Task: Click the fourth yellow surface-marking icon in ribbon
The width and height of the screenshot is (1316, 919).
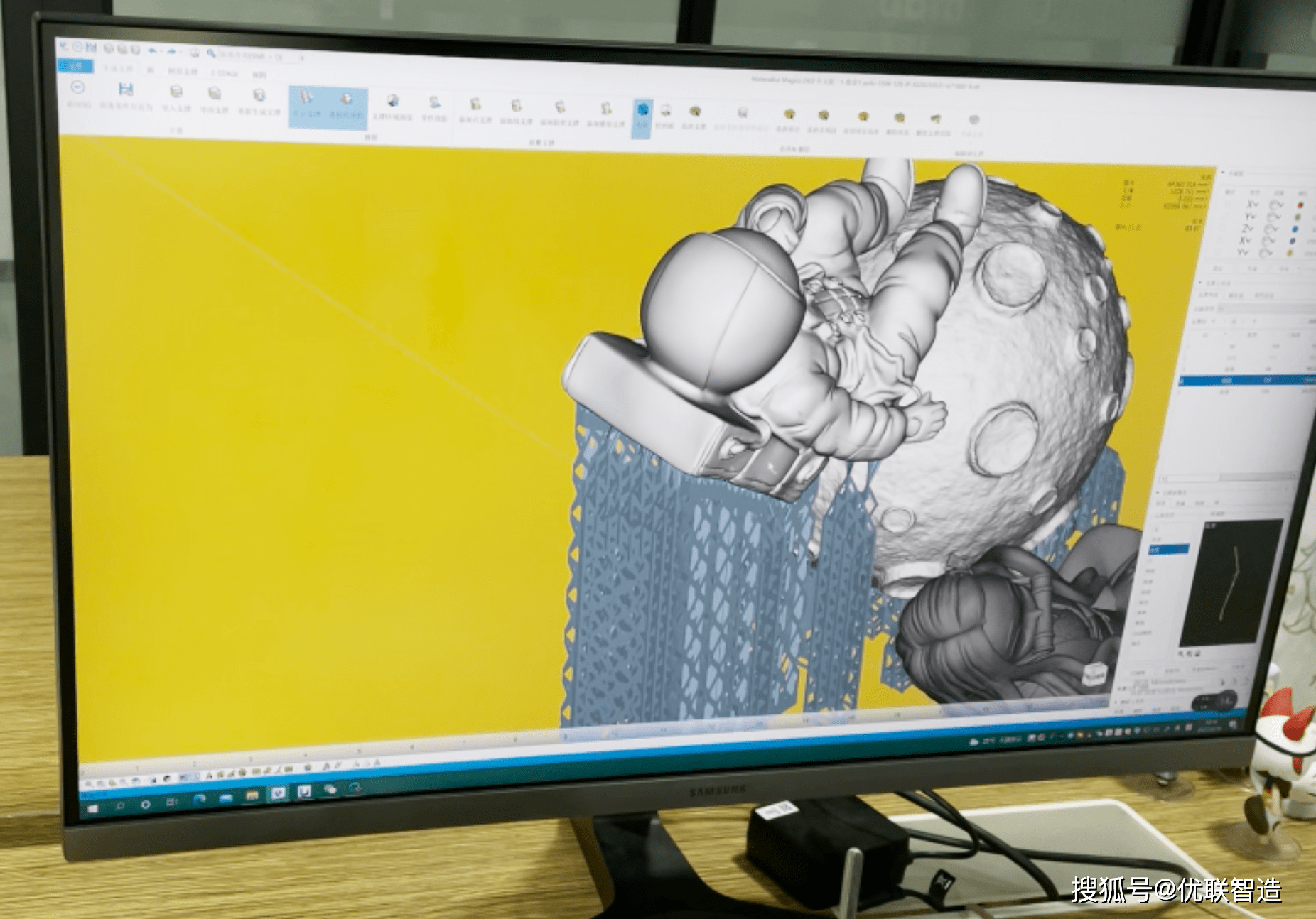Action: (899, 117)
